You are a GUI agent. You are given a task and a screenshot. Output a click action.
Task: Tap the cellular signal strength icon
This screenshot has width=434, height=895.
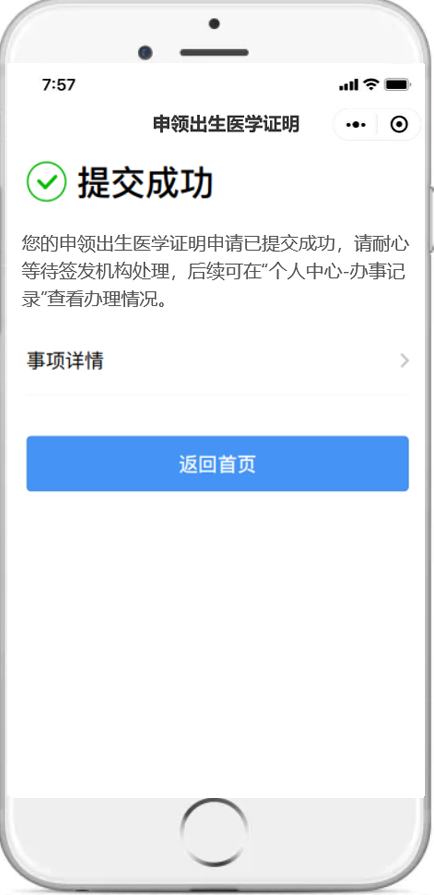point(348,85)
